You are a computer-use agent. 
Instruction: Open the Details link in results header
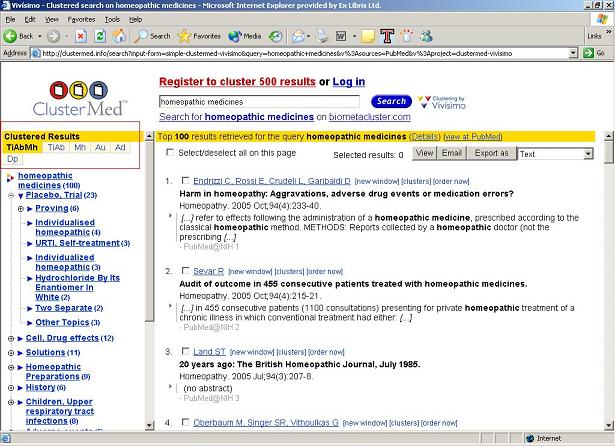pos(424,137)
